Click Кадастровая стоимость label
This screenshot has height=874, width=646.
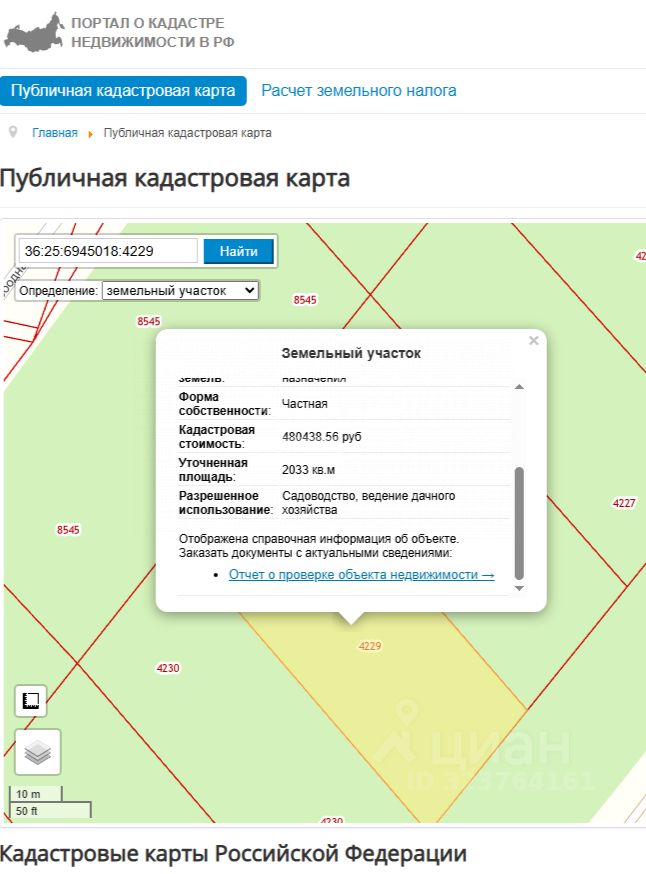coord(216,437)
